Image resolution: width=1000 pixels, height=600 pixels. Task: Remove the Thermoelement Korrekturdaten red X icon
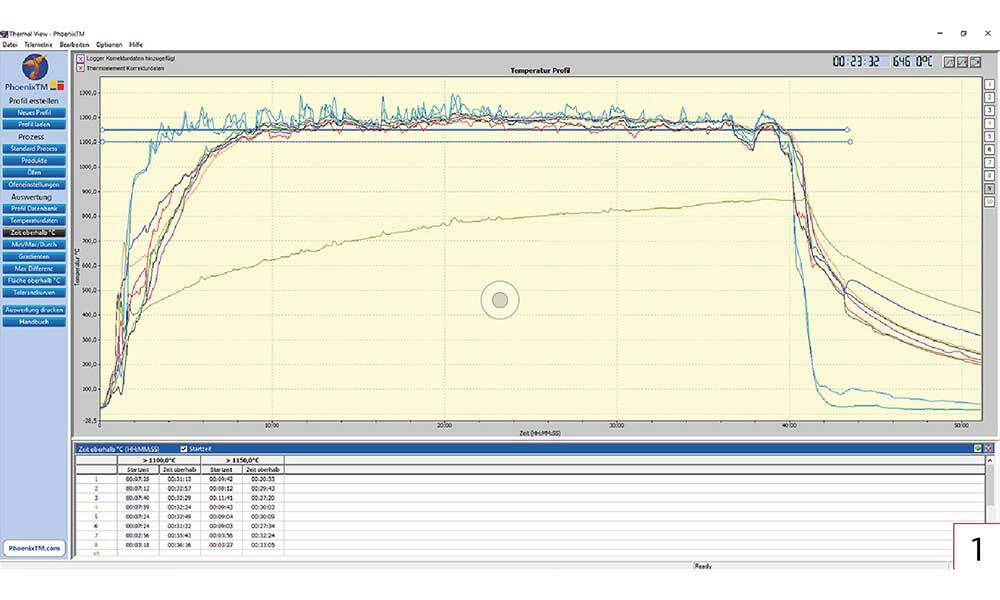point(80,68)
